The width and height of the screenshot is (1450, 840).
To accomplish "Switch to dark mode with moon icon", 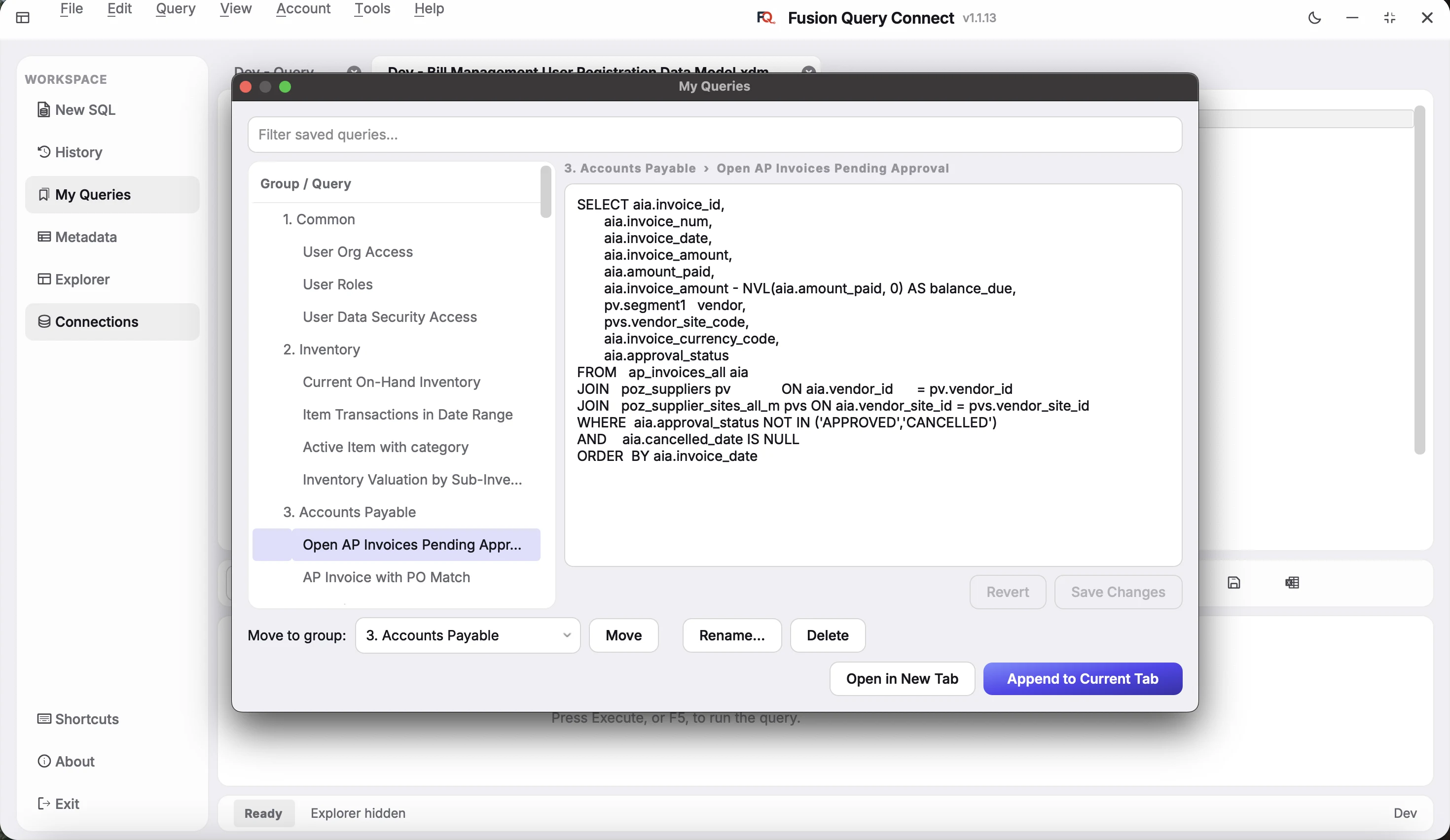I will pyautogui.click(x=1315, y=18).
